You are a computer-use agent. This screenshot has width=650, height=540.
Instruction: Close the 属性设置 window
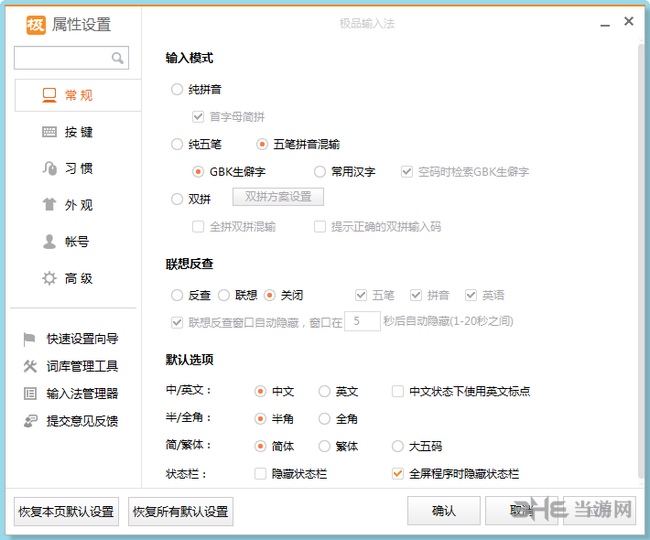click(x=629, y=21)
